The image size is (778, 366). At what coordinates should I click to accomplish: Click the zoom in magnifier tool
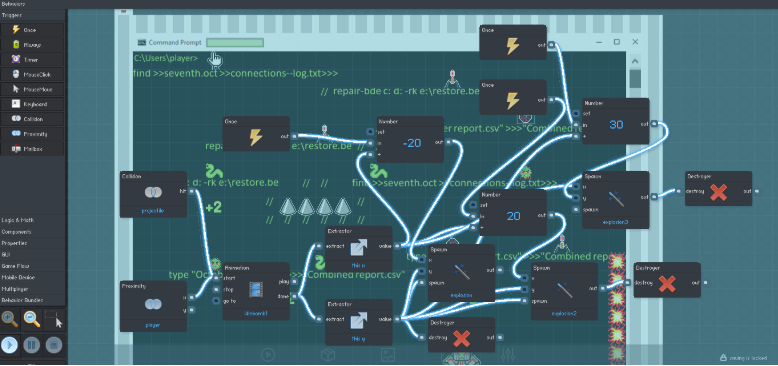[x=10, y=320]
